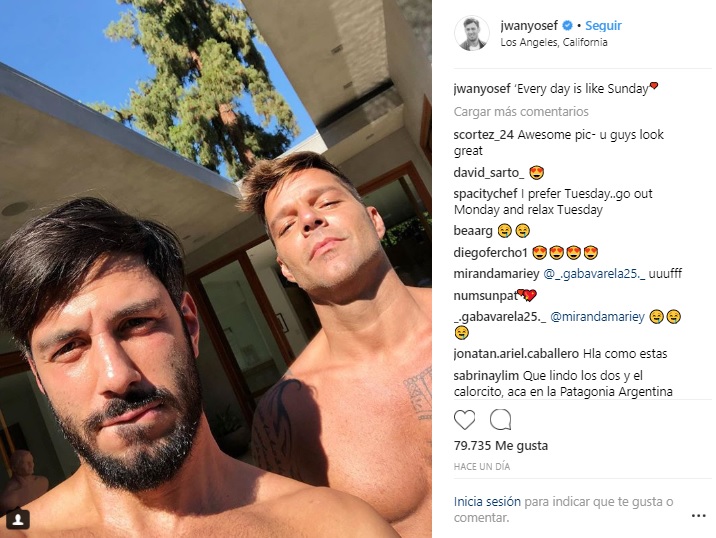Show tagged people icon on photo
The image size is (716, 538).
[18, 519]
